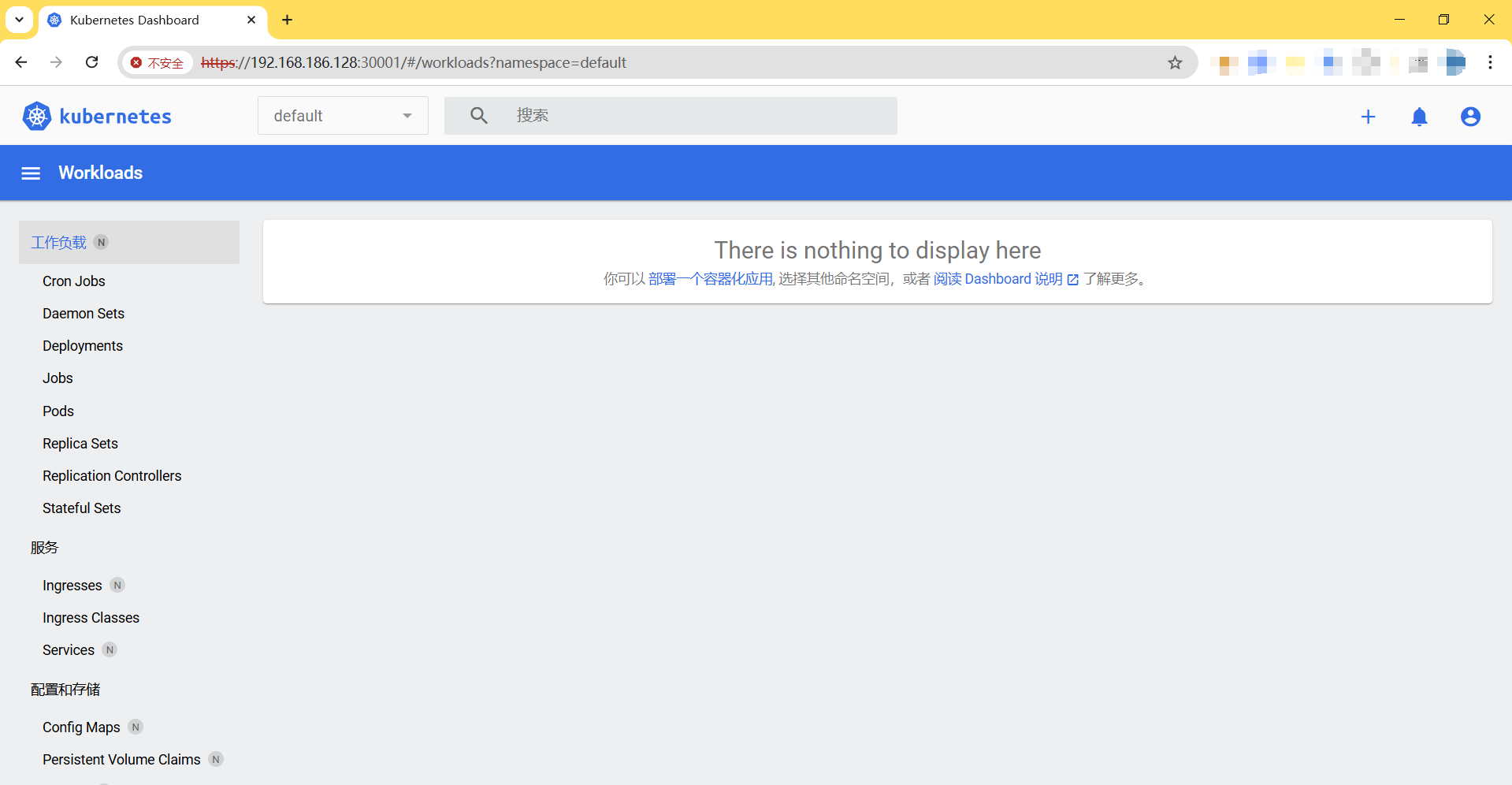Focus the 搜索 search field

pyautogui.click(x=671, y=116)
